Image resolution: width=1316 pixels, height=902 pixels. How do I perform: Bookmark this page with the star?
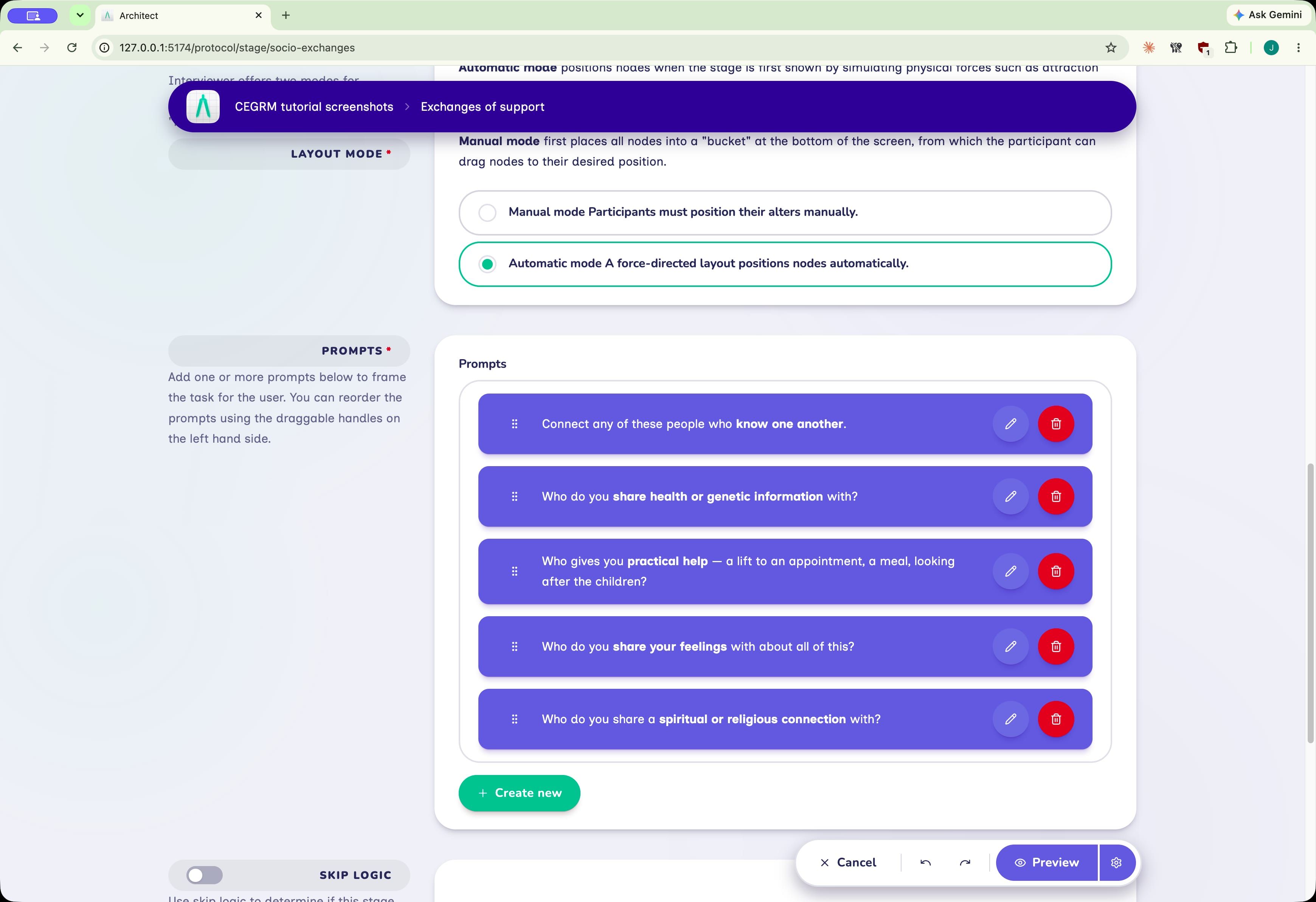pos(1110,48)
